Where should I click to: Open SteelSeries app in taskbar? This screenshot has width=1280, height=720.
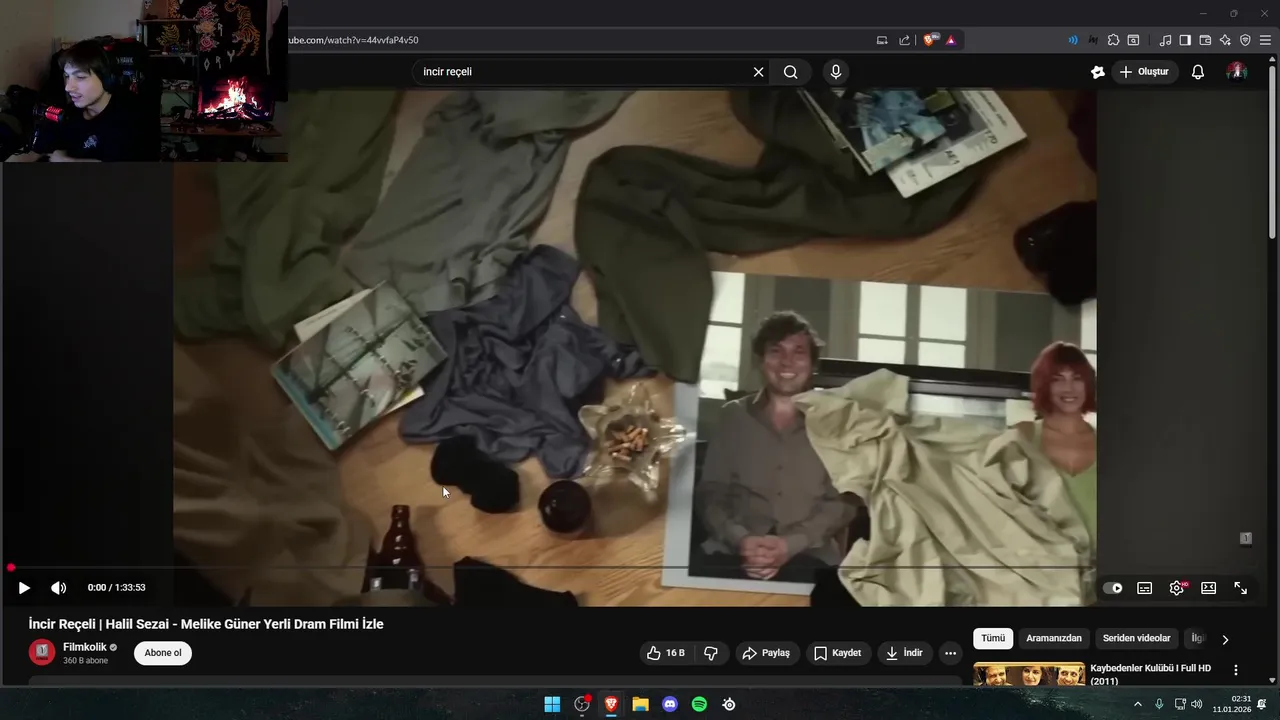pos(729,704)
